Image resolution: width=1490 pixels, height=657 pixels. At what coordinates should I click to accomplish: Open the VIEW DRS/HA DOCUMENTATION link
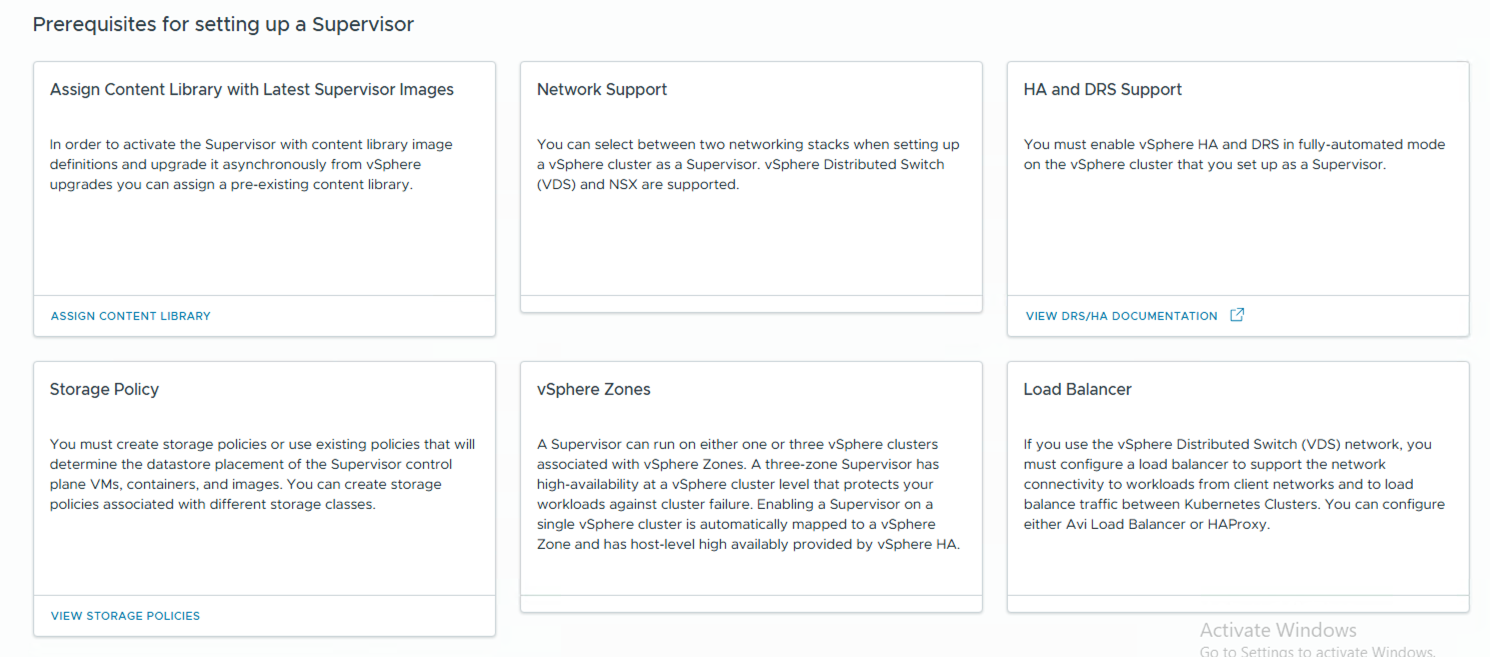click(1122, 316)
